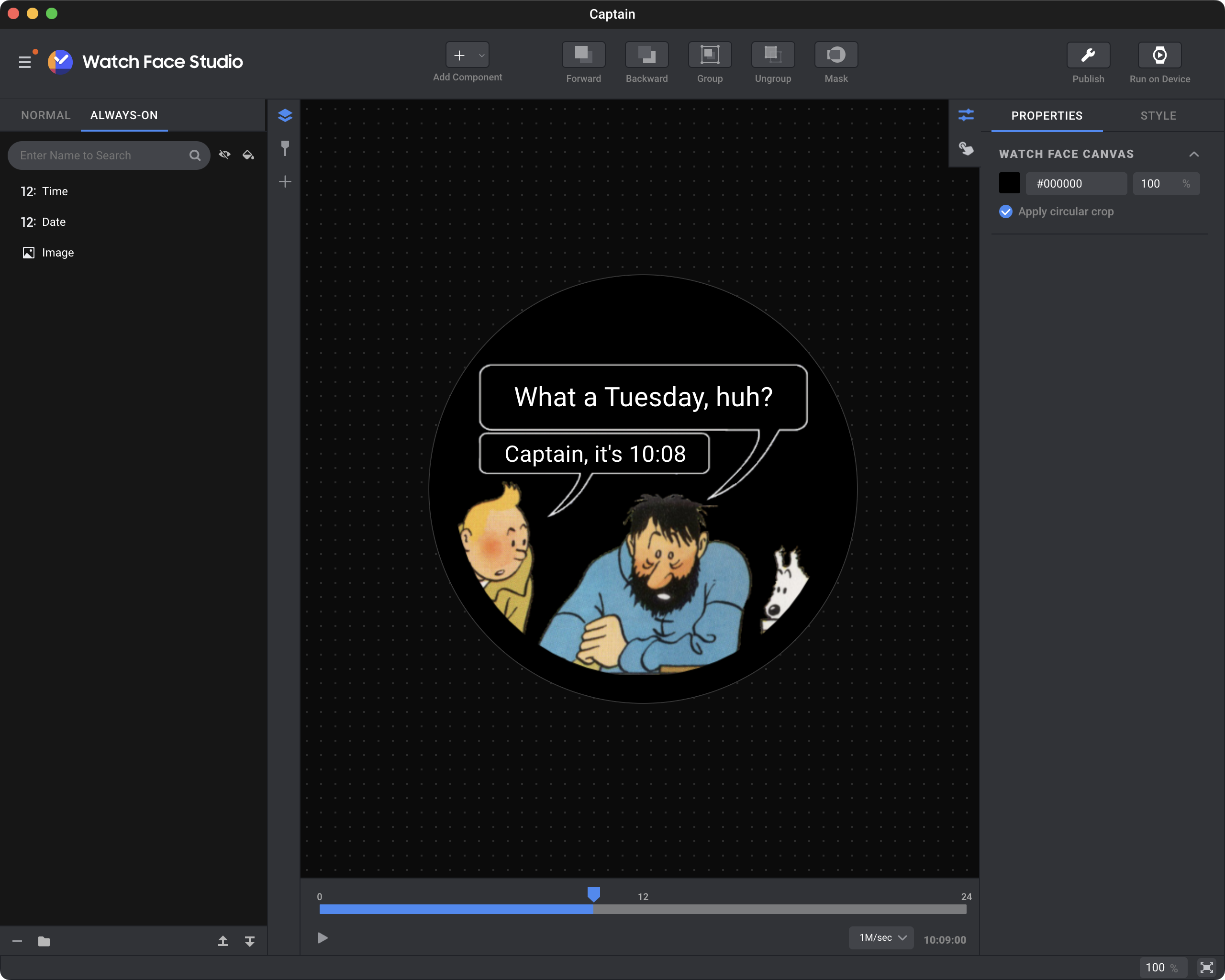Screen dimensions: 1225x980
Task: Toggle hidden layers eye filter
Action: (x=225, y=155)
